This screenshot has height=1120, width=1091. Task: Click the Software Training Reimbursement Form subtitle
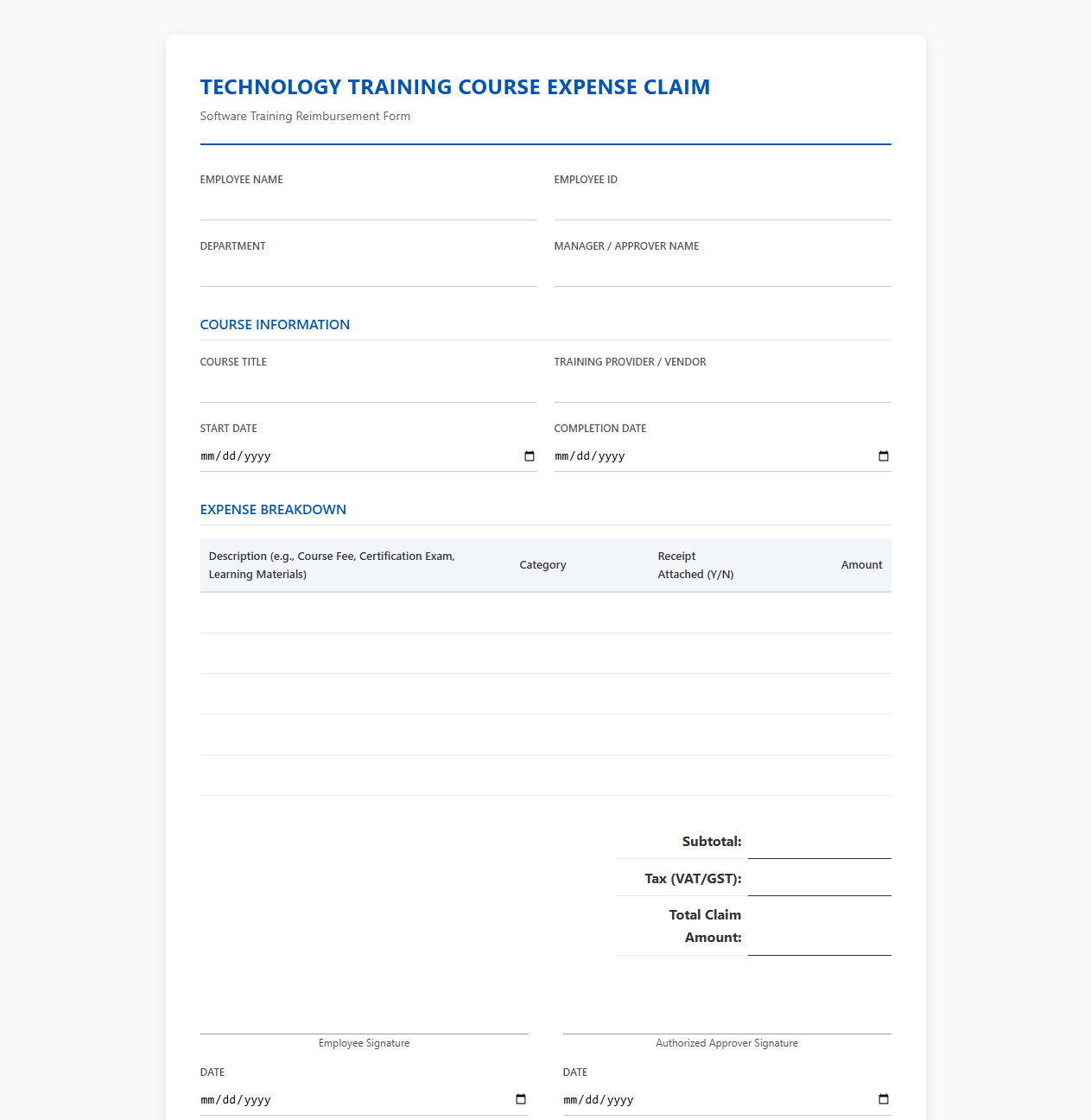(x=305, y=116)
